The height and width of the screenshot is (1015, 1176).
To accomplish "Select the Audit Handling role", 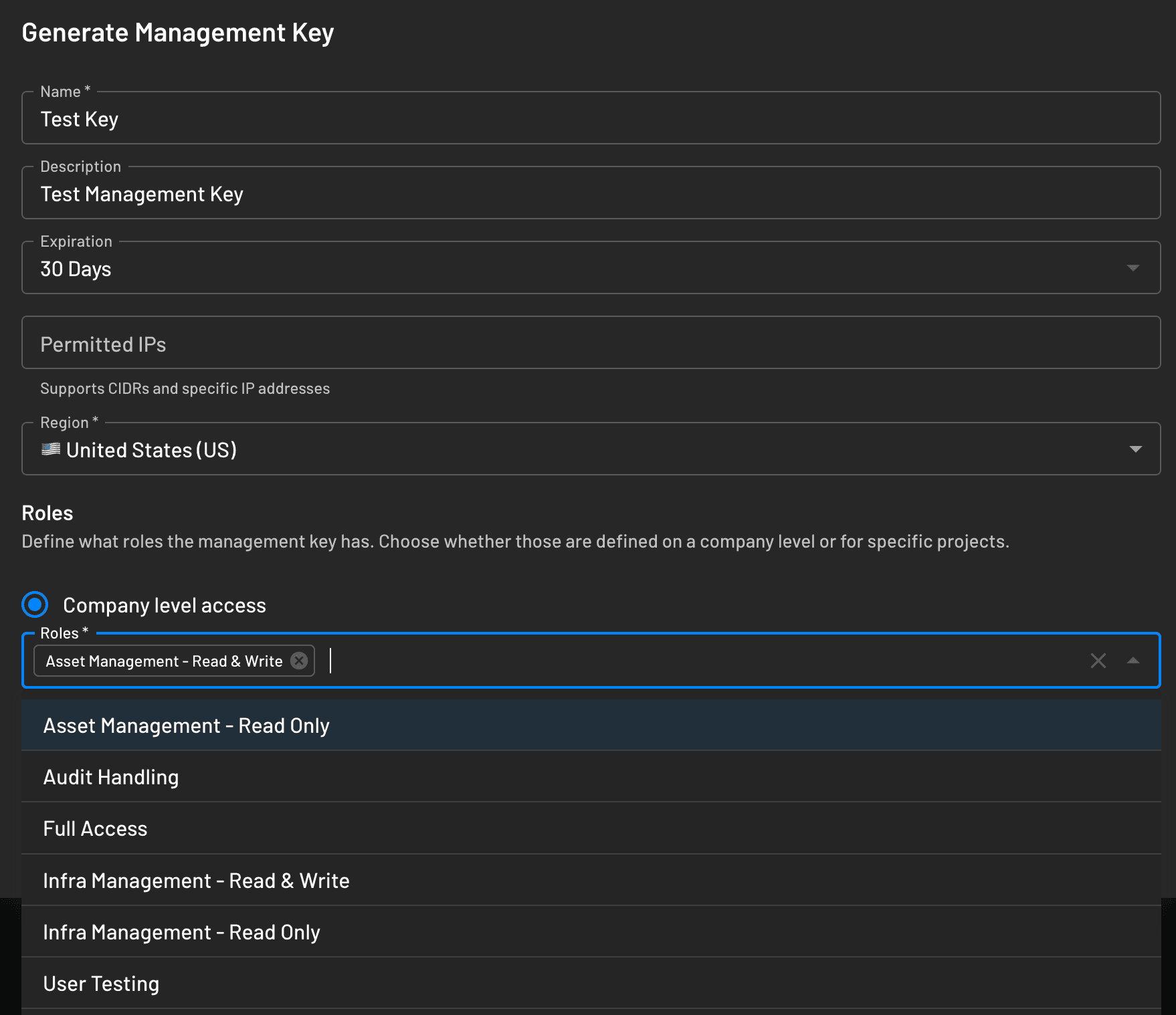I will pyautogui.click(x=110, y=776).
